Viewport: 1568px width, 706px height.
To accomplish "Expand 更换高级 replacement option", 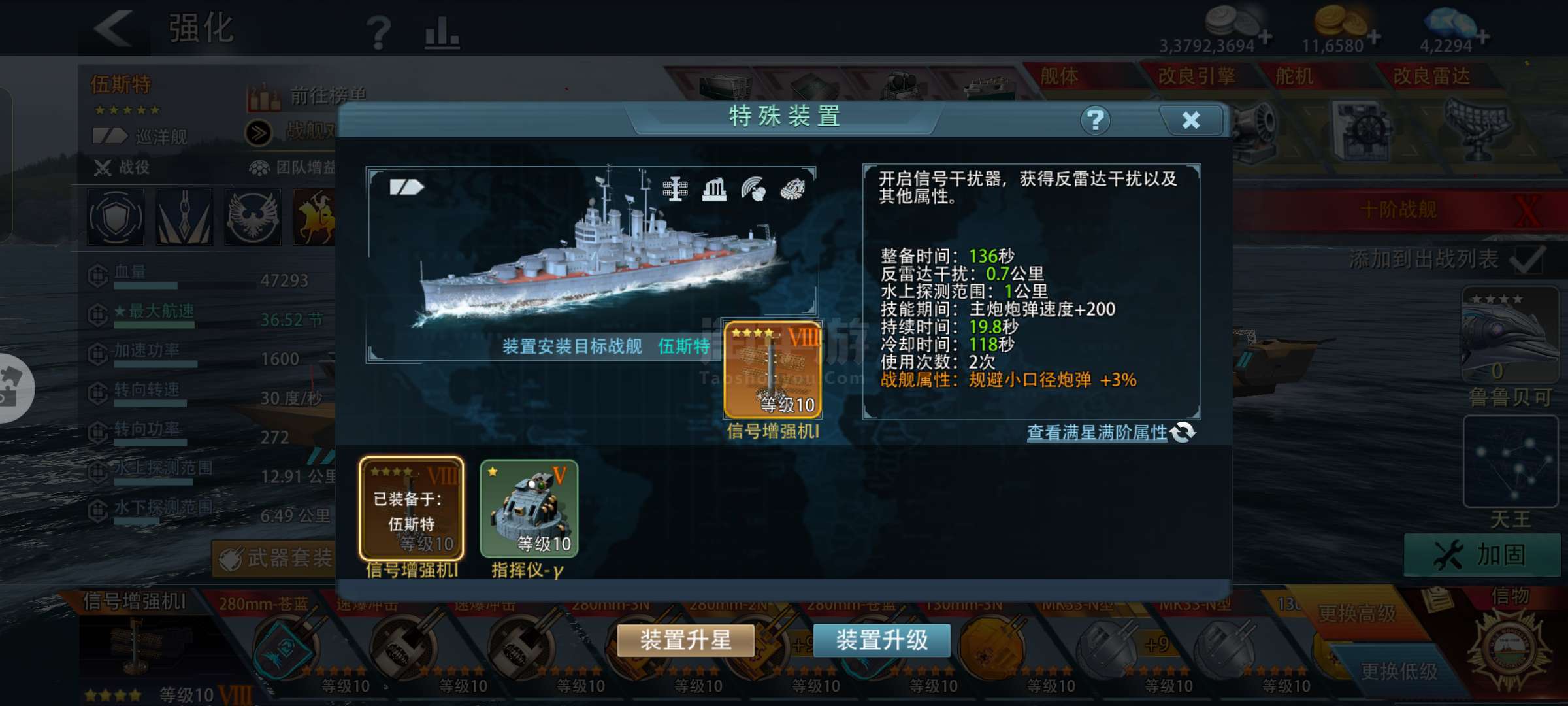I will 1357,613.
